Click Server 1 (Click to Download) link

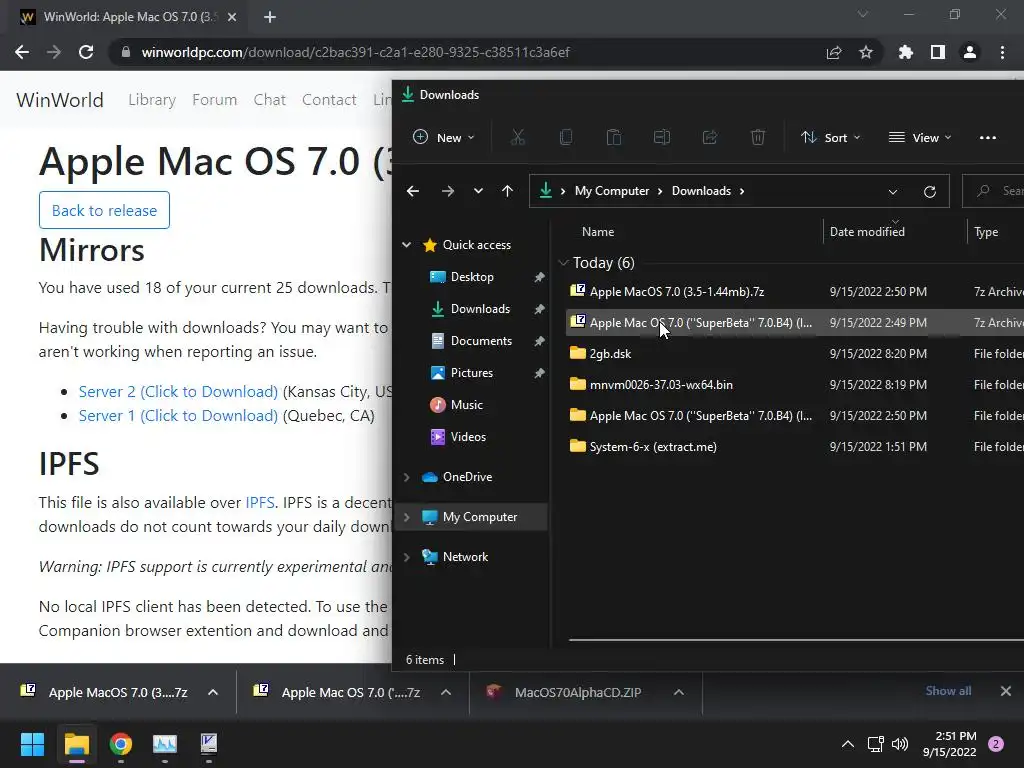(178, 415)
